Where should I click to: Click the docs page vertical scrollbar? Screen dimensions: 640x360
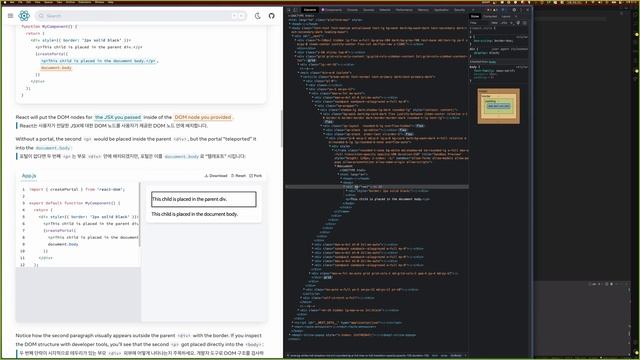(281, 129)
